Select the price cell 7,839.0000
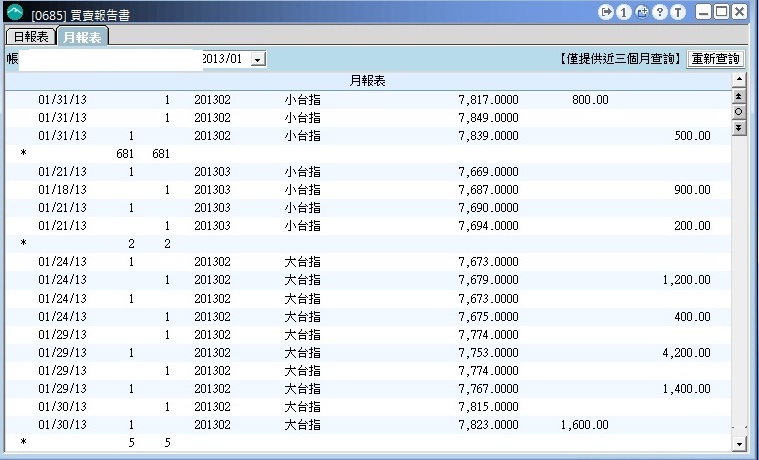 tap(488, 136)
